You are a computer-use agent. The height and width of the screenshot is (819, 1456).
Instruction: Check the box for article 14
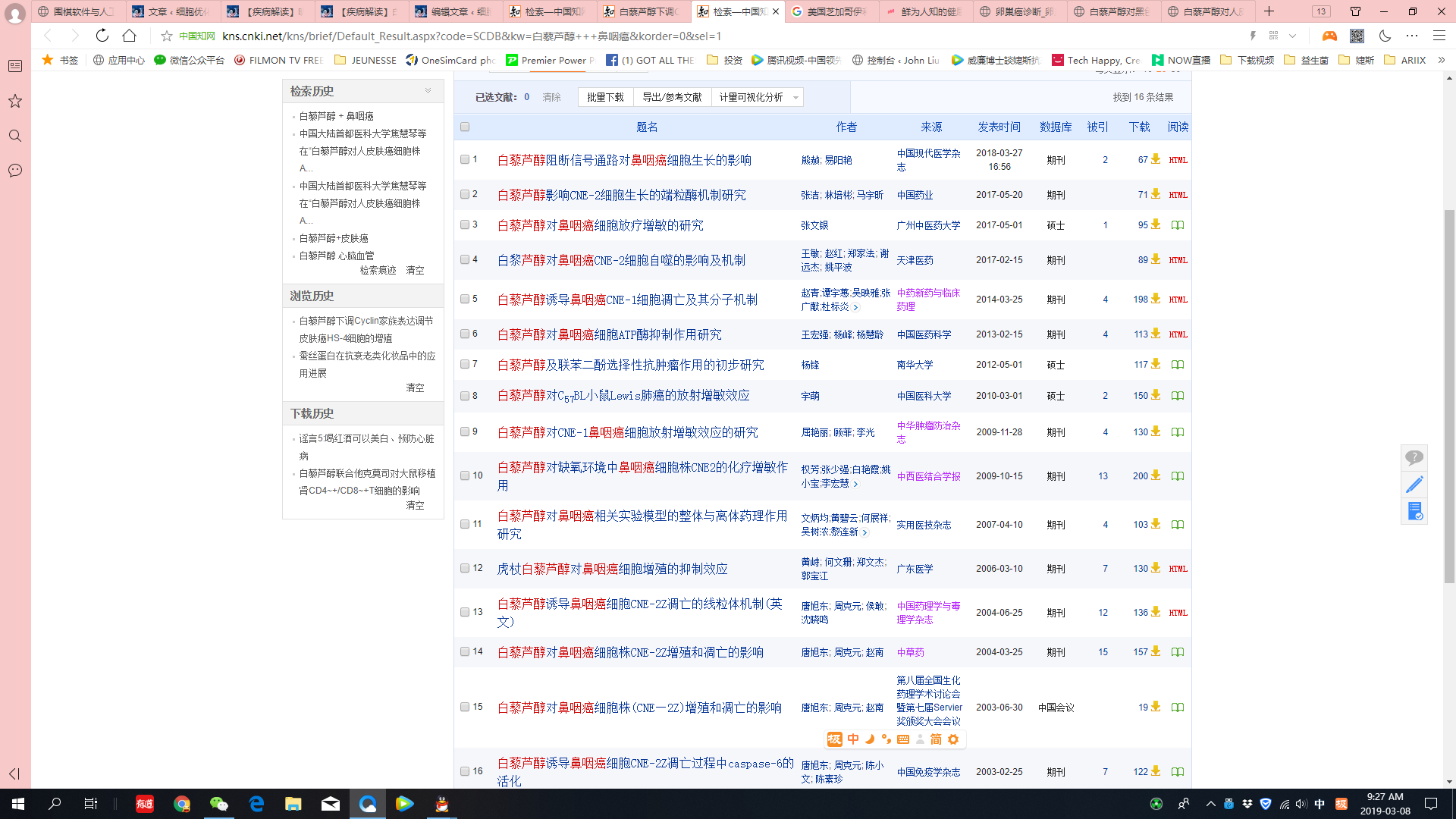465,651
